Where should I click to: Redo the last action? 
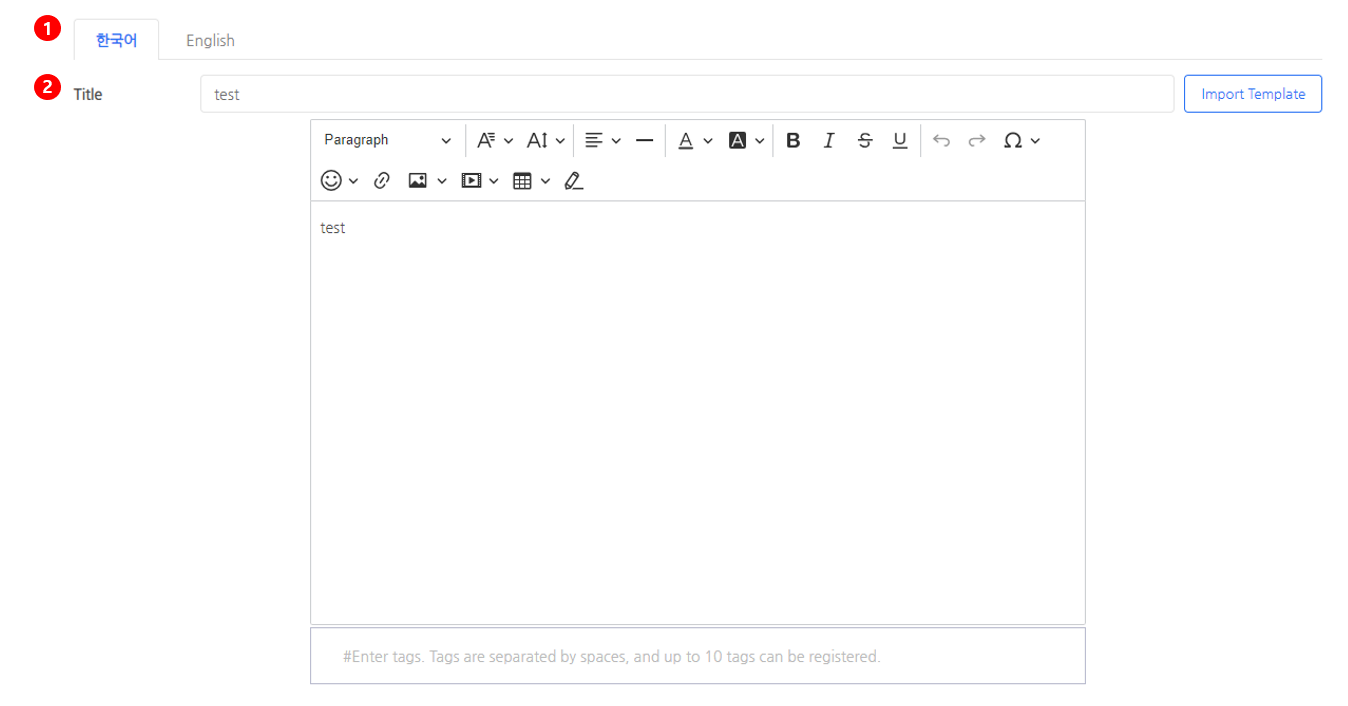pyautogui.click(x=977, y=141)
